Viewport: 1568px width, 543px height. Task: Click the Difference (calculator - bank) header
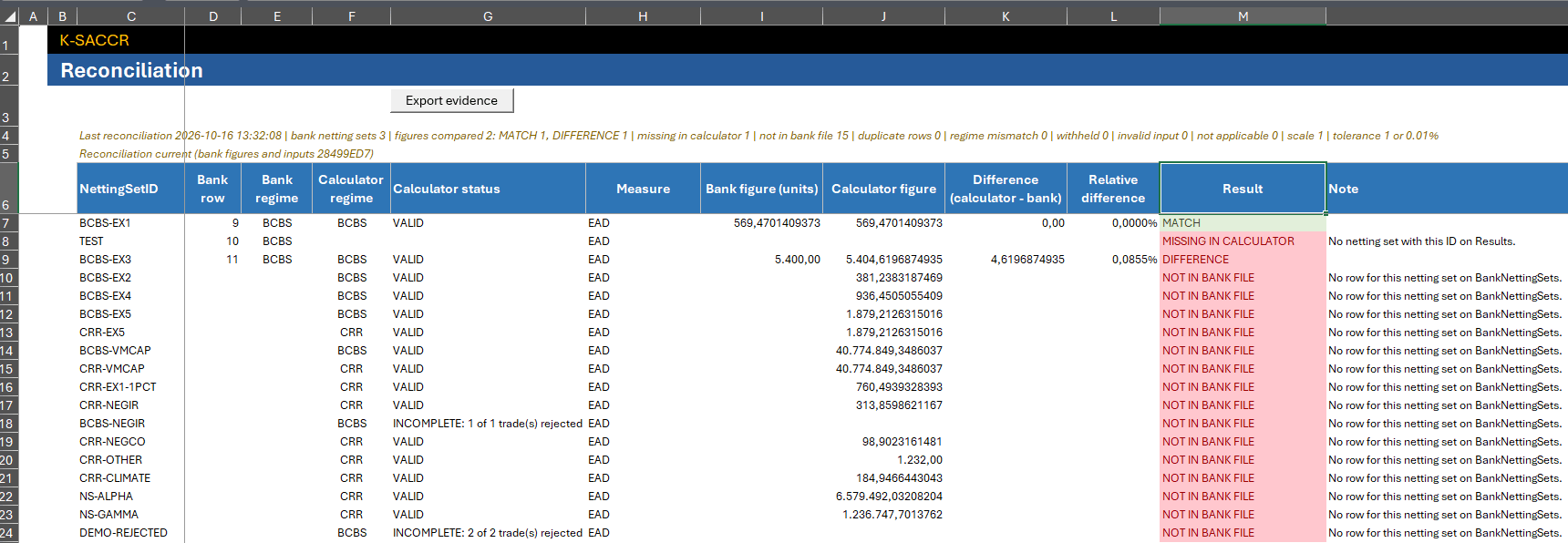coord(1006,189)
